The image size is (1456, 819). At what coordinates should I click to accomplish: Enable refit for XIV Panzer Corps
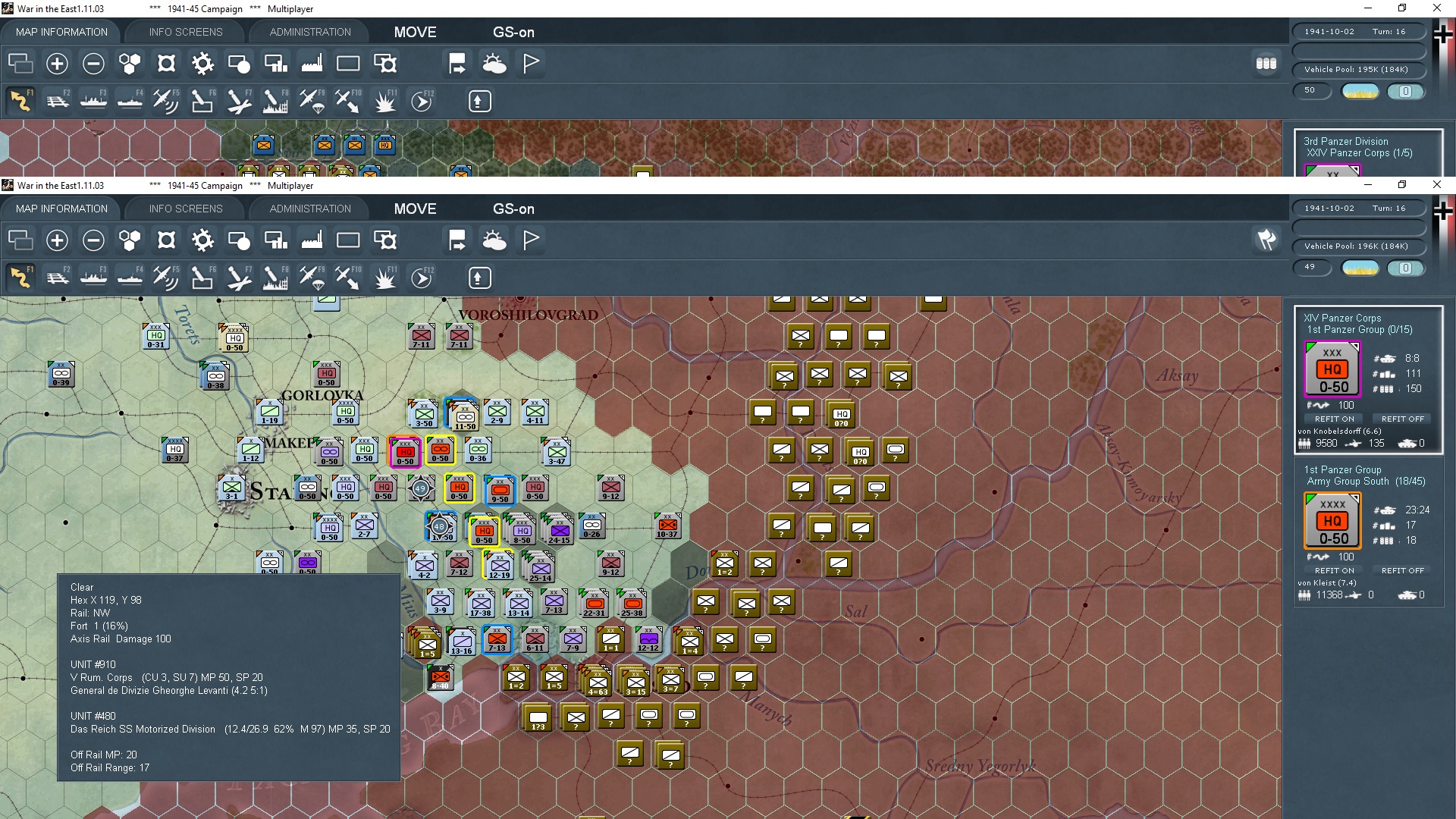coord(1335,419)
